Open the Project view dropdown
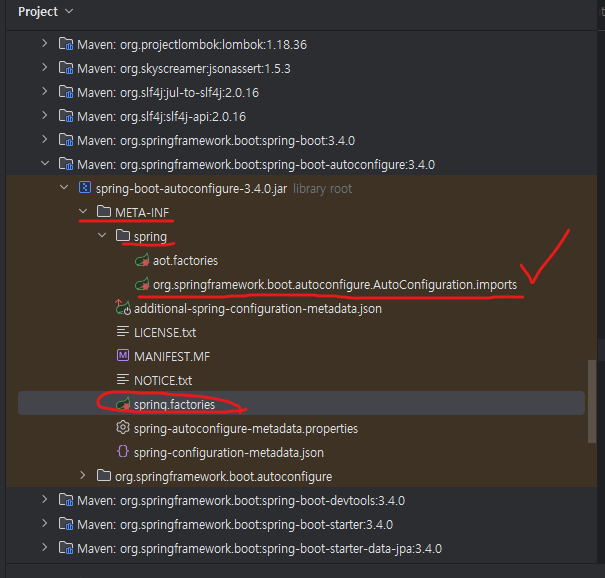The width and height of the screenshot is (605, 578). [x=46, y=12]
